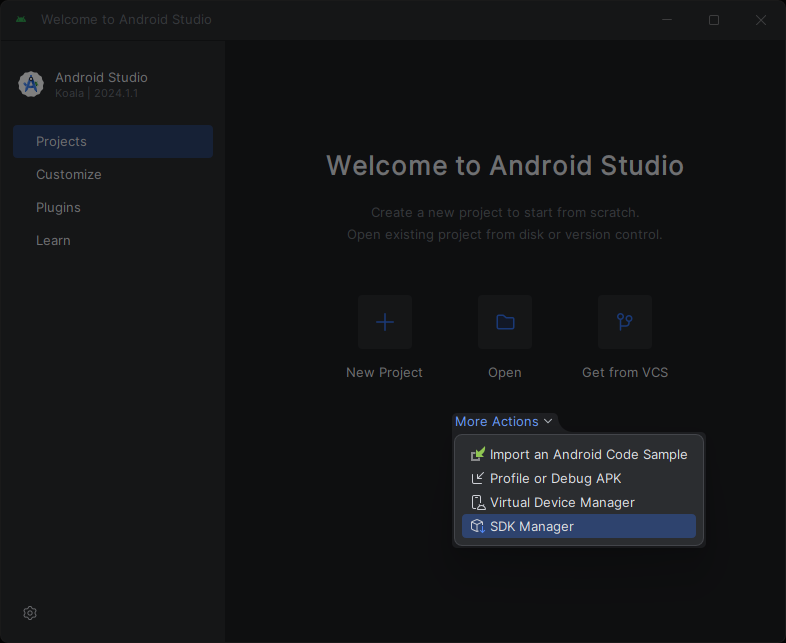Go to the Plugins tab

tap(113, 207)
